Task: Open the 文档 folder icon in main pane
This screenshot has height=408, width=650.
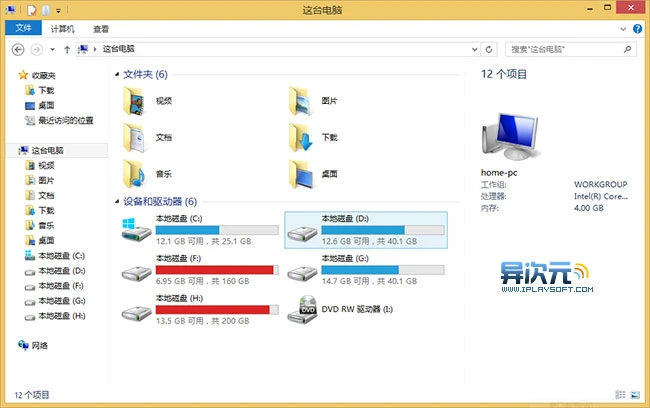Action: (x=134, y=137)
